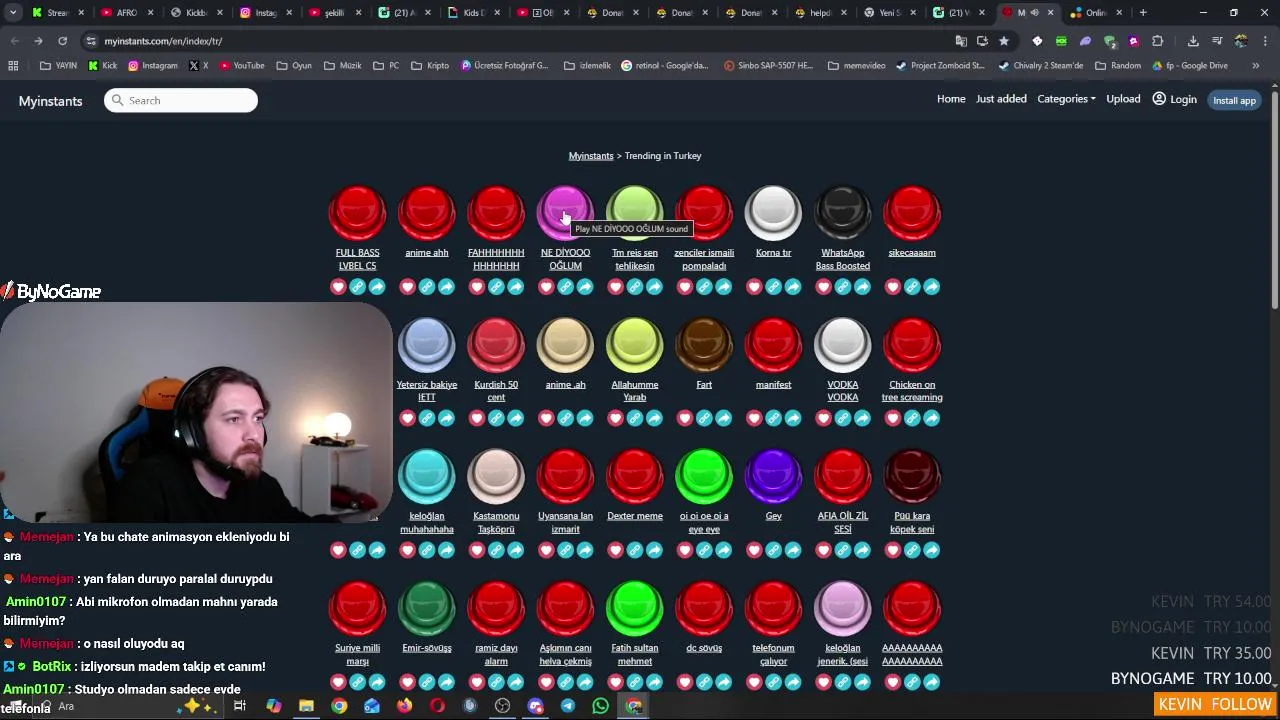Play the sikecaaaam red button
The image size is (1280, 720).
tap(912, 213)
